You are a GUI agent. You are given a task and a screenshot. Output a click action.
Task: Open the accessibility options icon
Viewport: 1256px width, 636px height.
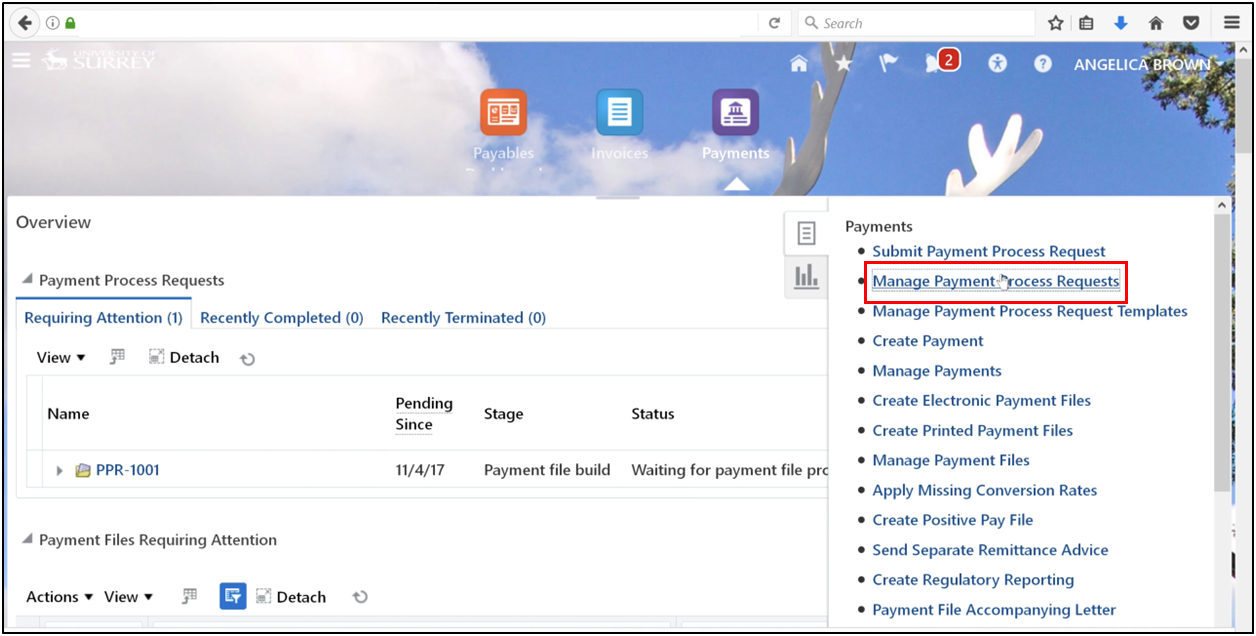pyautogui.click(x=997, y=63)
